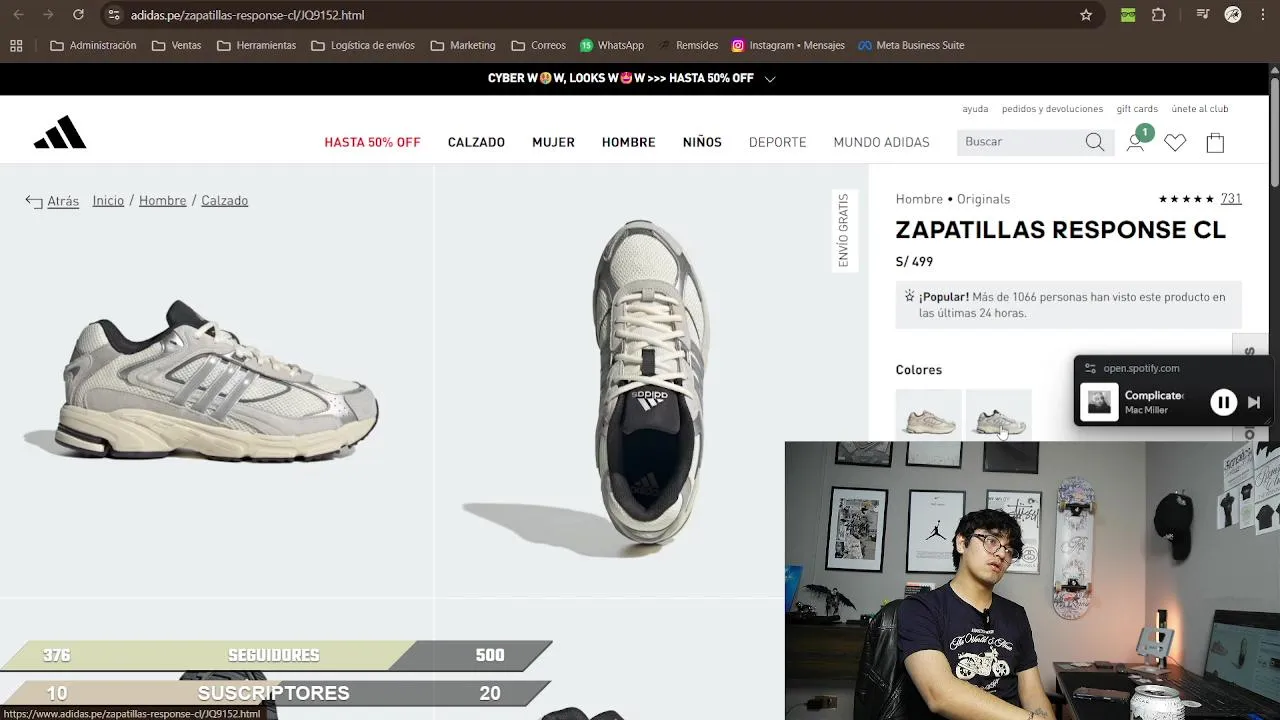Go to Inicio breadcrumb
Image resolution: width=1280 pixels, height=720 pixels.
[x=108, y=201]
